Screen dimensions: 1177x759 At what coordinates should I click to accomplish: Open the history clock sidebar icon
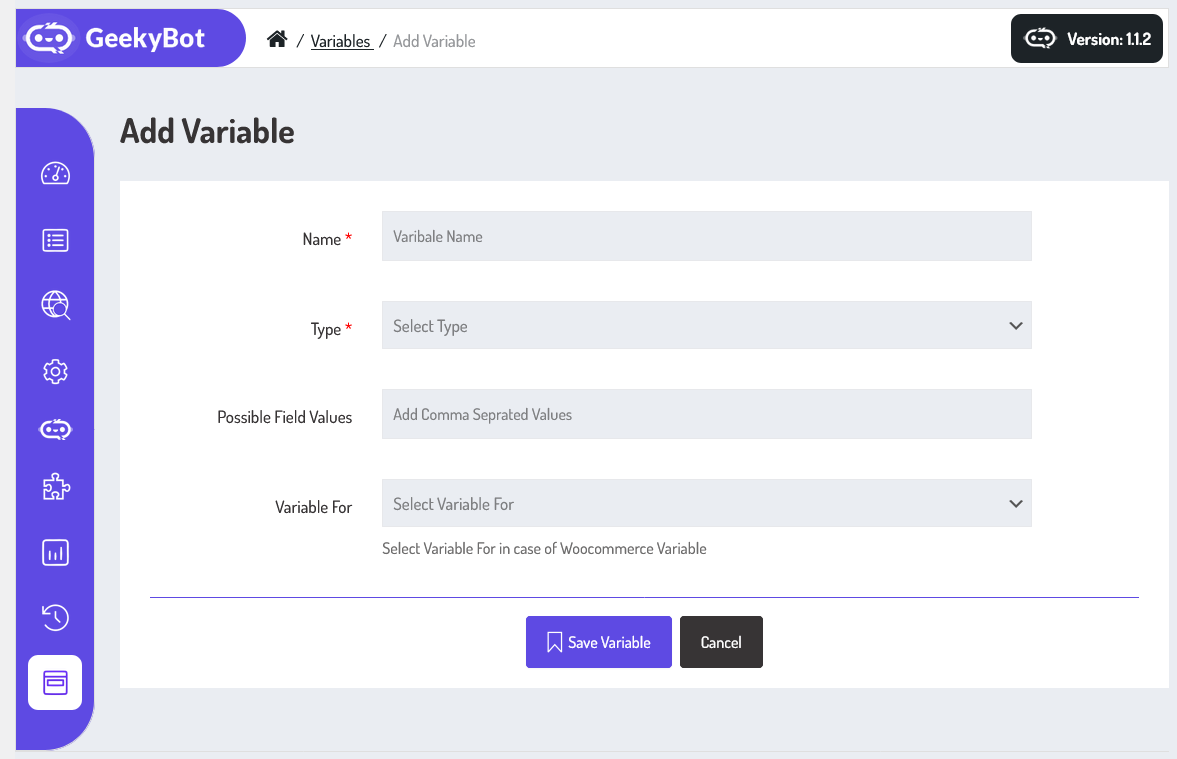55,617
